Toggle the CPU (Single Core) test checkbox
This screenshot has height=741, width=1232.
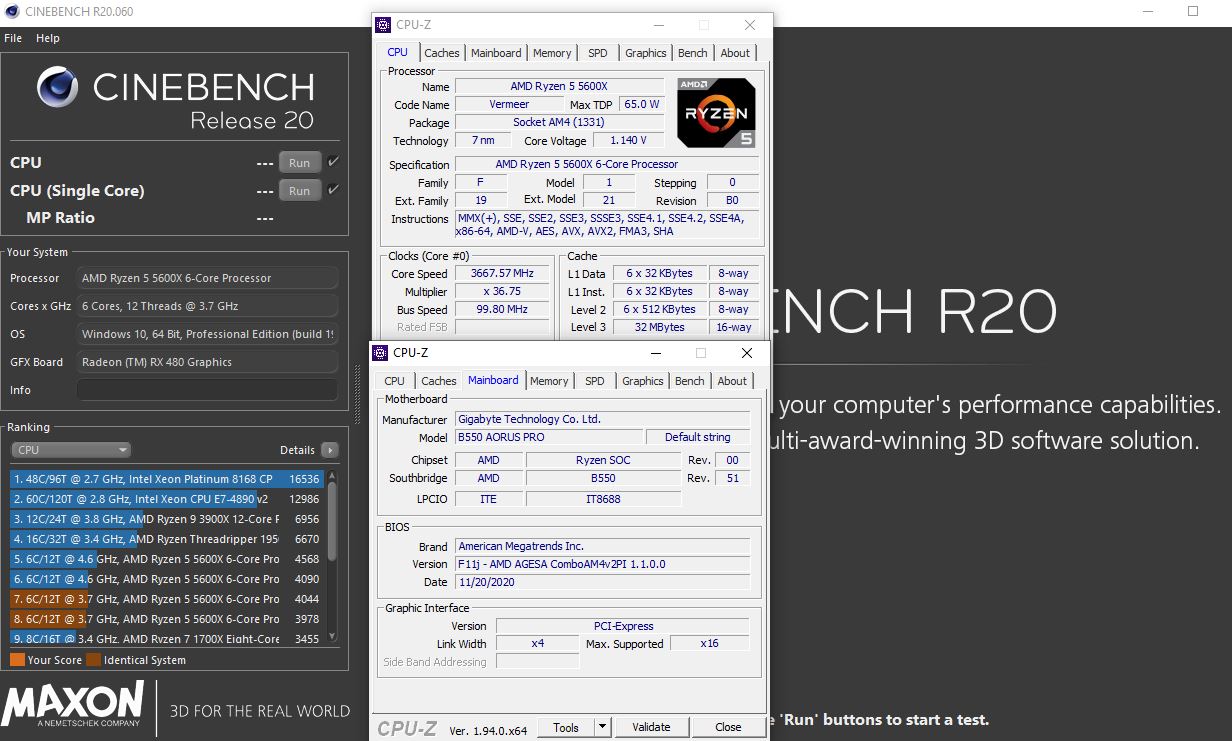tap(333, 190)
